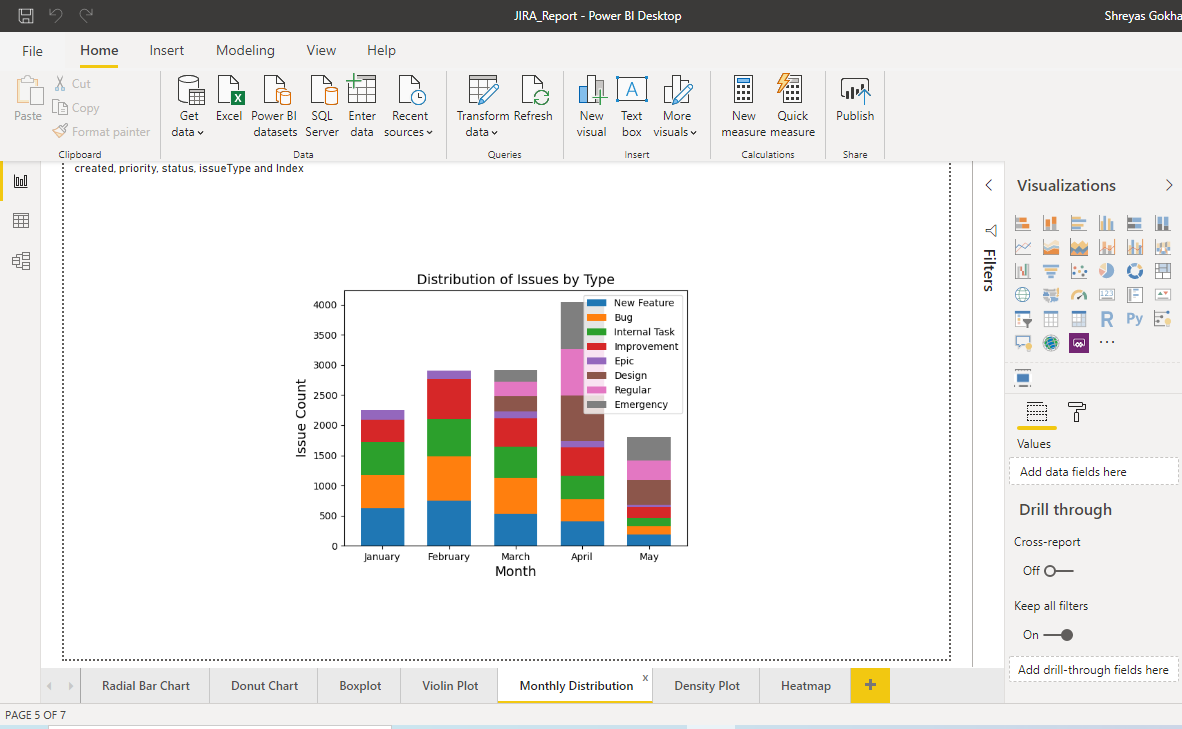The height and width of the screenshot is (729, 1182).
Task: Click the Publish button
Action: click(854, 106)
